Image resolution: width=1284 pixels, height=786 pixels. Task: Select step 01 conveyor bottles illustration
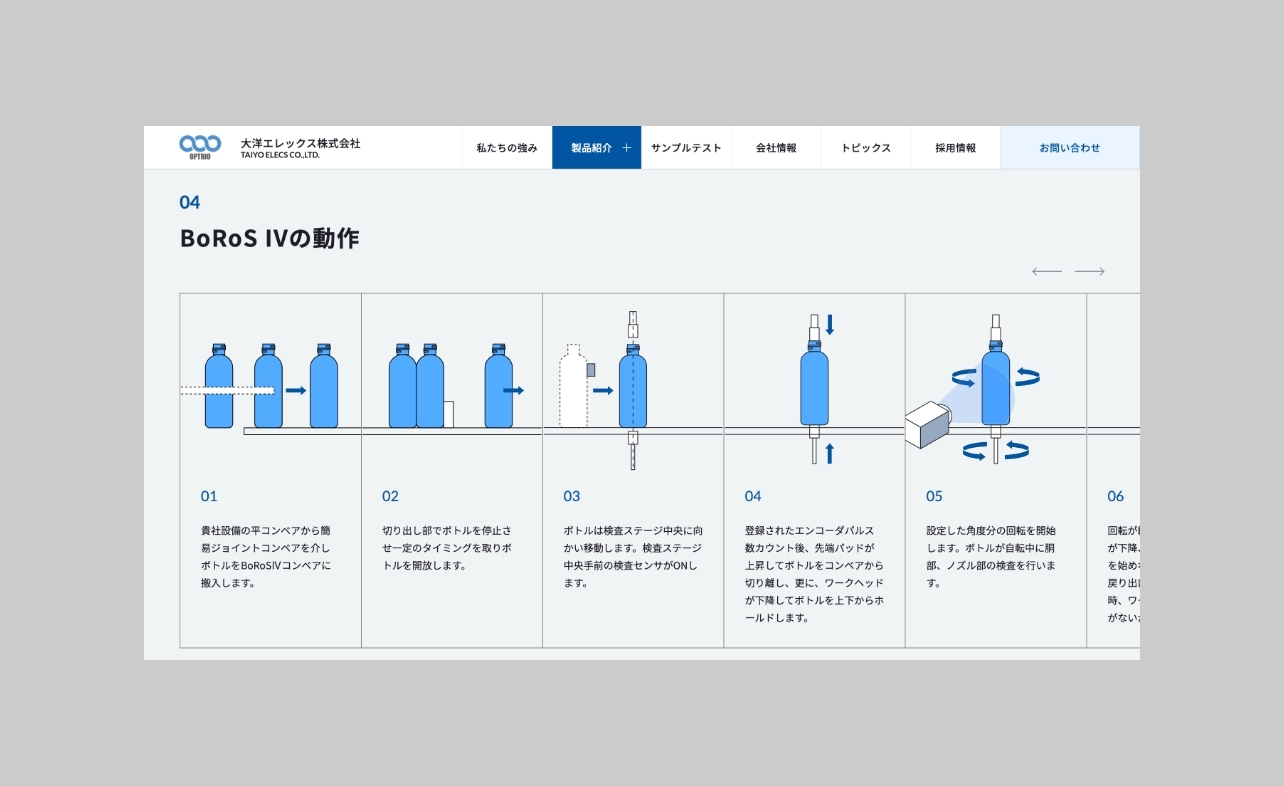[270, 386]
